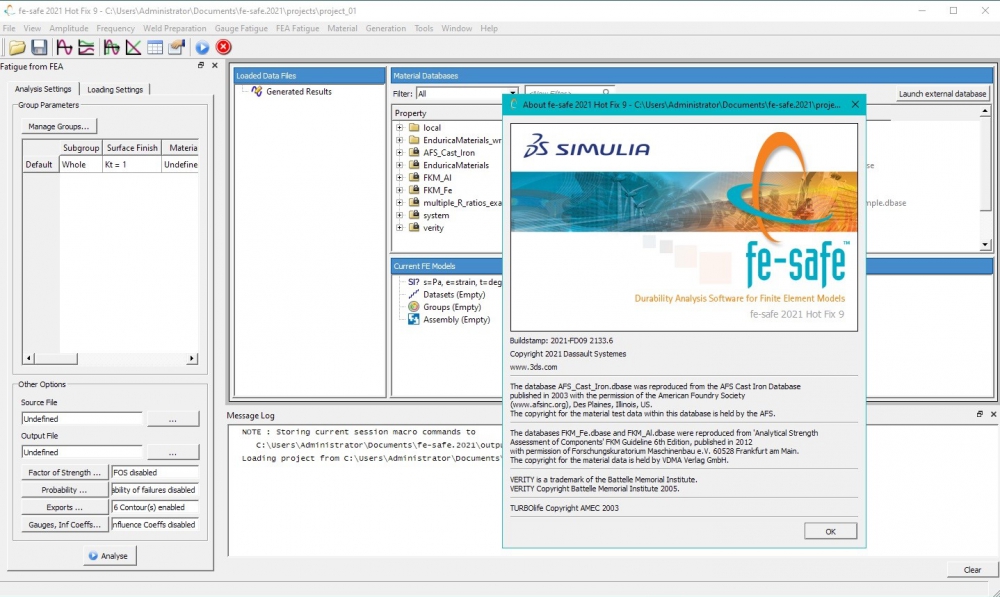Click the Output File input field
This screenshot has height=597, width=1000.
82,452
